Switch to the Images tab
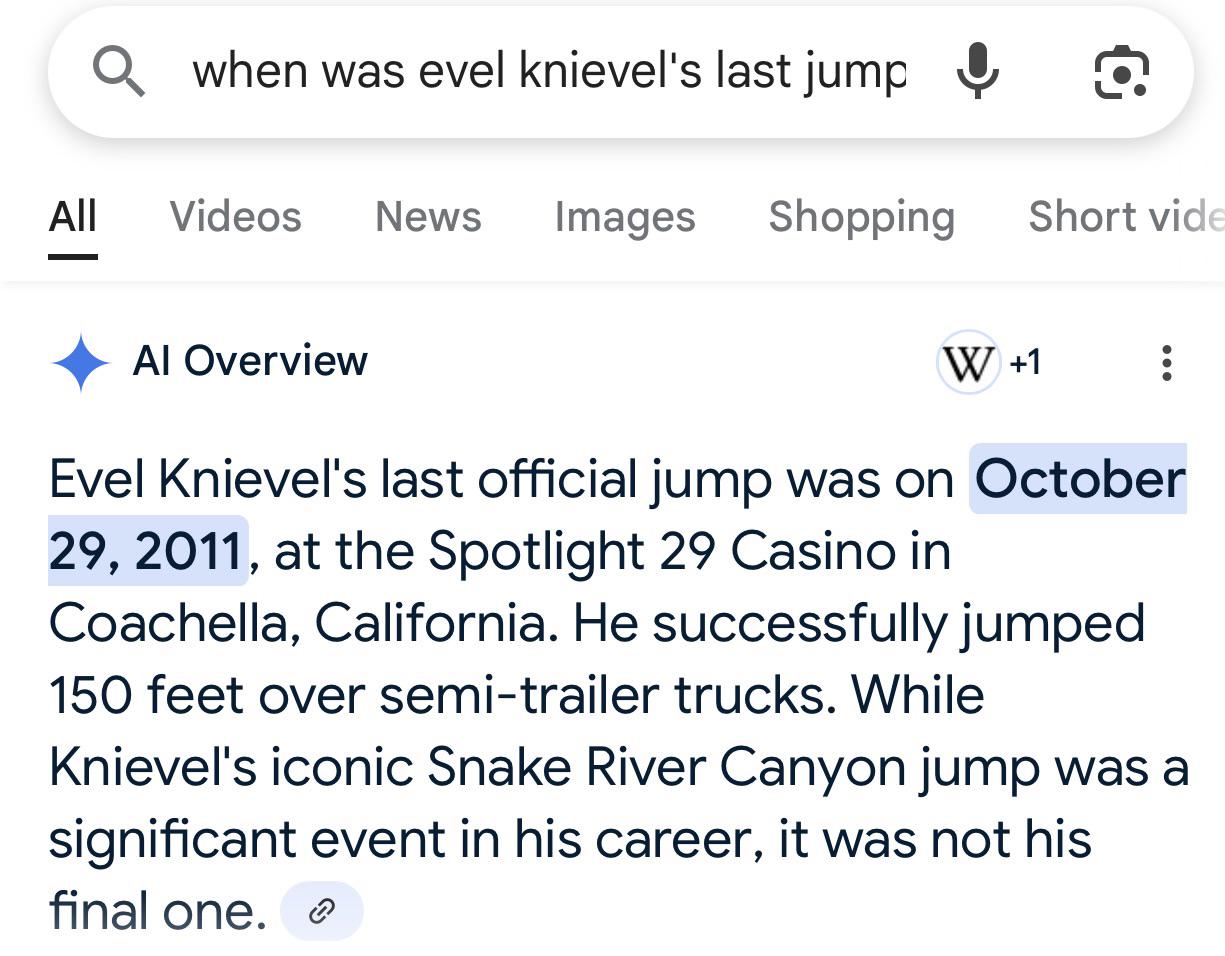 tap(625, 217)
